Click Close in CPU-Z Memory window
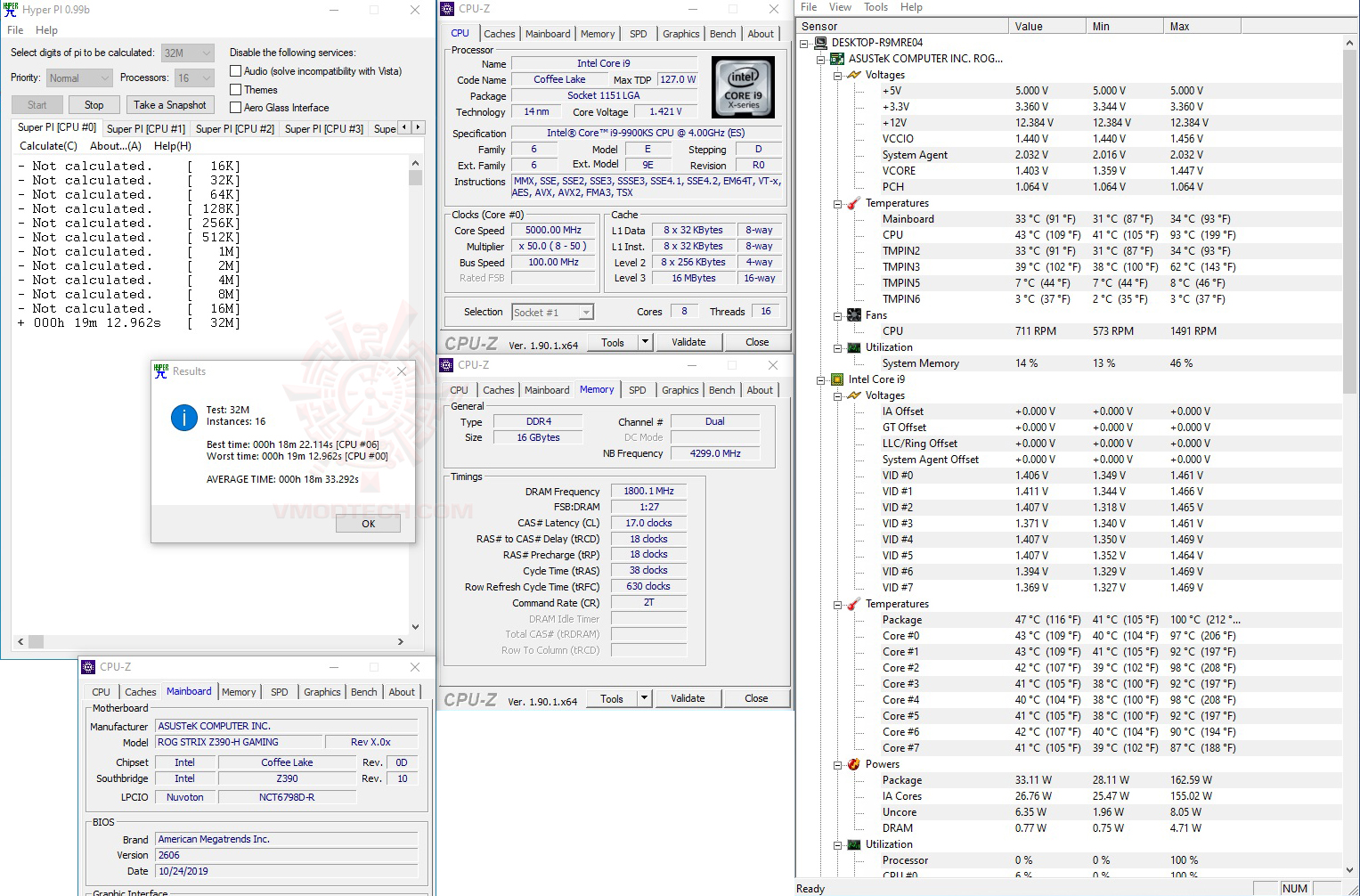The height and width of the screenshot is (896, 1360). pos(756,698)
